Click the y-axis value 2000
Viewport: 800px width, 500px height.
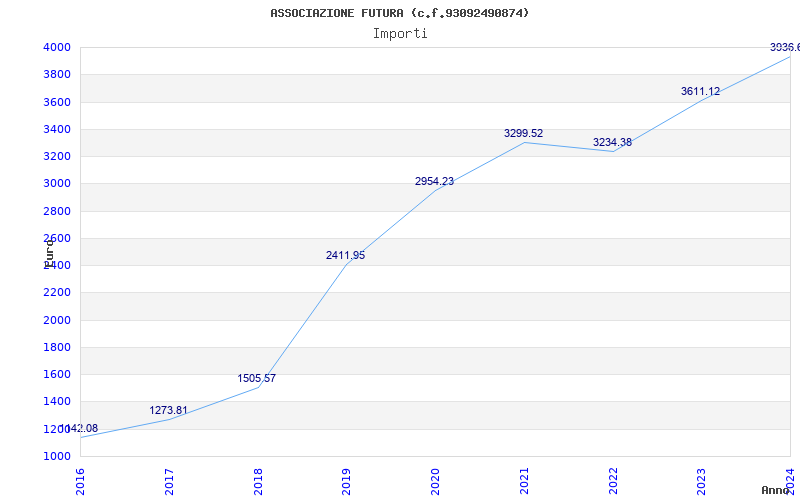click(x=57, y=320)
